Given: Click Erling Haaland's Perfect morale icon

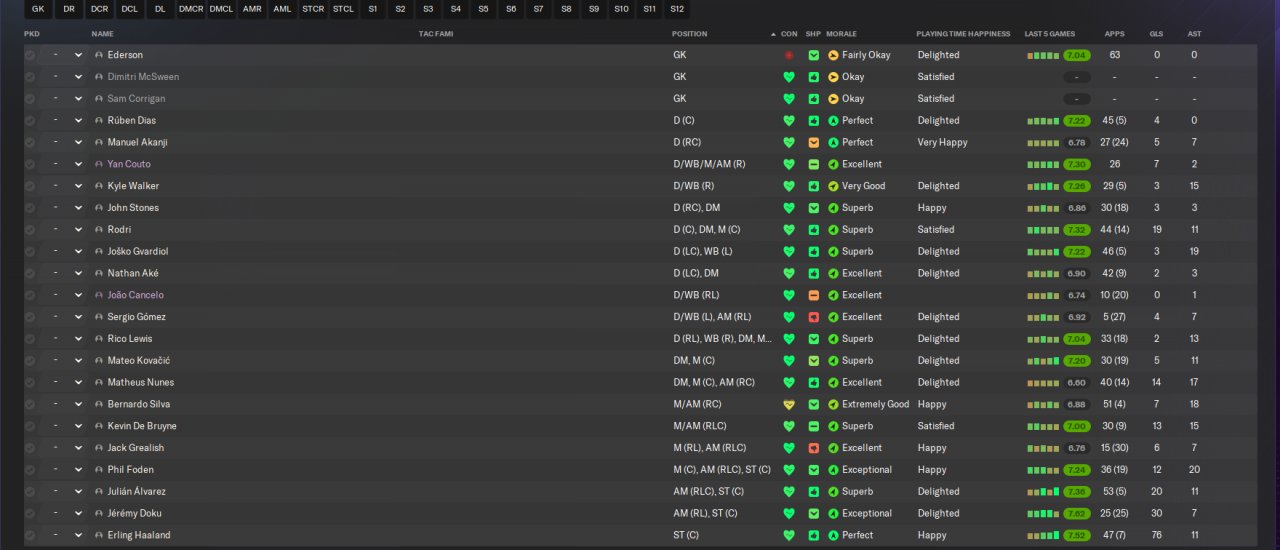Looking at the screenshot, I should (x=833, y=535).
